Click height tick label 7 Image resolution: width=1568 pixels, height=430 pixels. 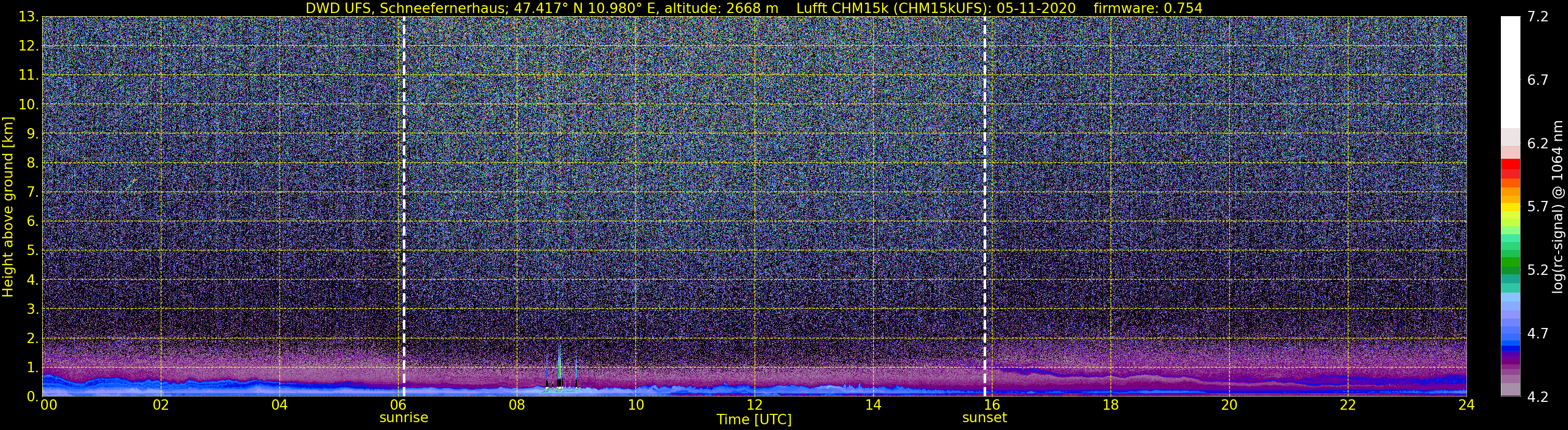pos(32,193)
